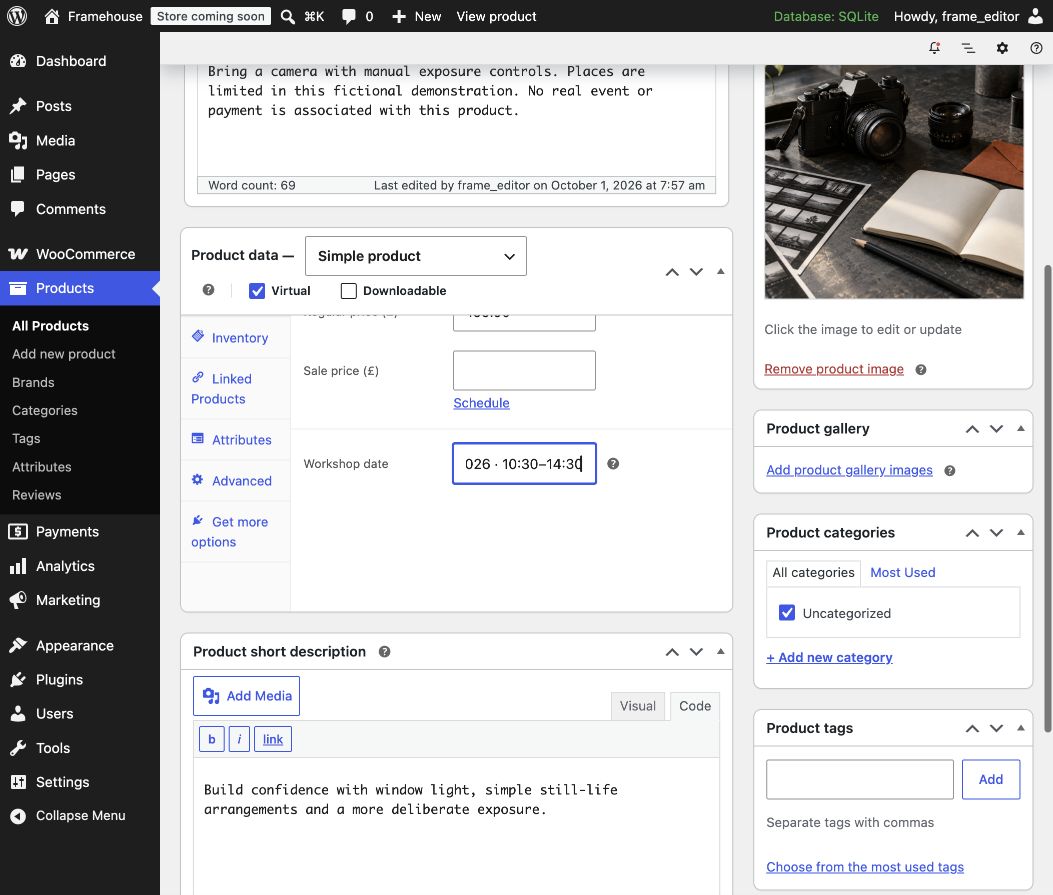Open the activity list icon
This screenshot has width=1053, height=895.
[x=968, y=48]
